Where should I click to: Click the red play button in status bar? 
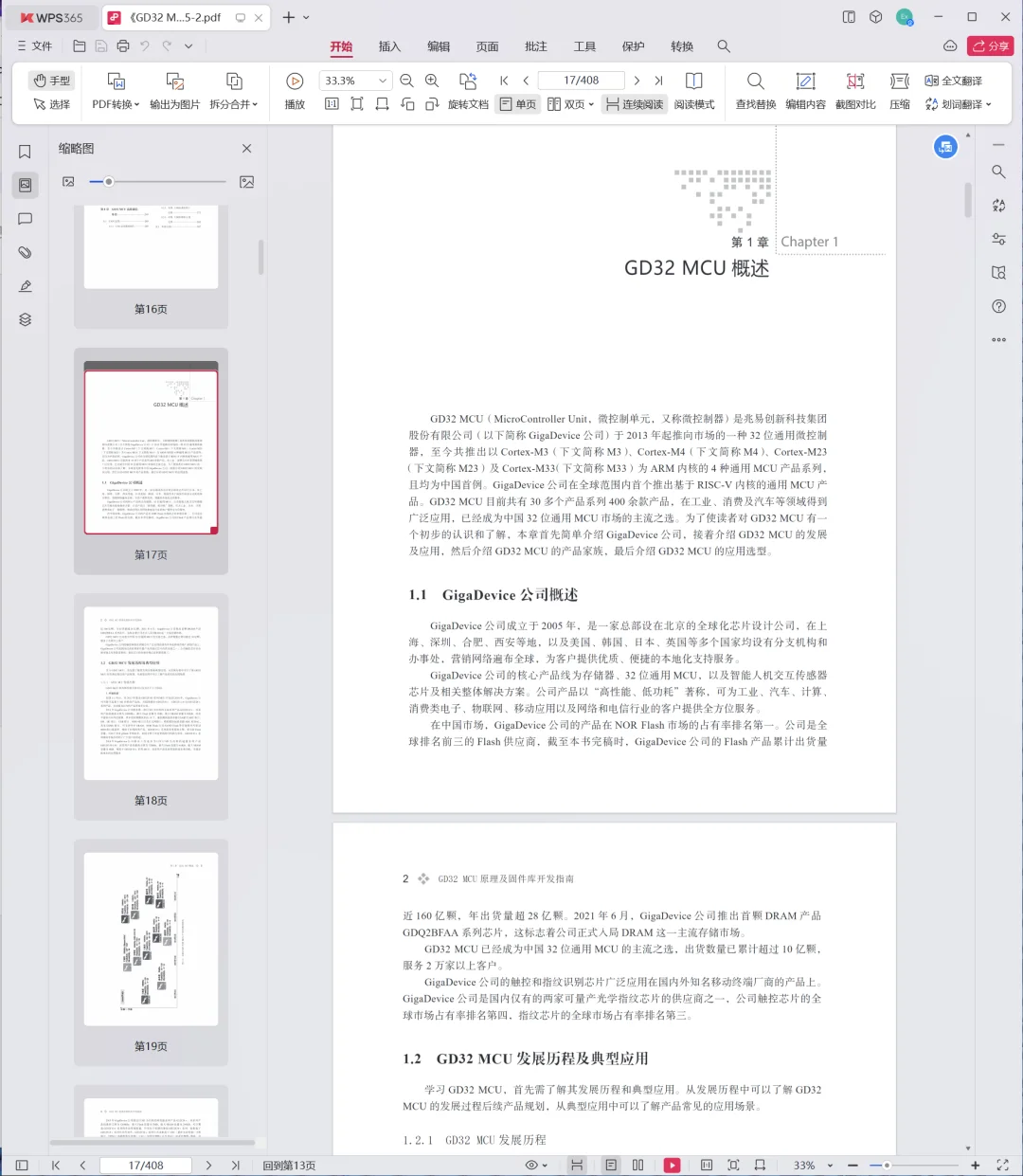(x=672, y=1165)
